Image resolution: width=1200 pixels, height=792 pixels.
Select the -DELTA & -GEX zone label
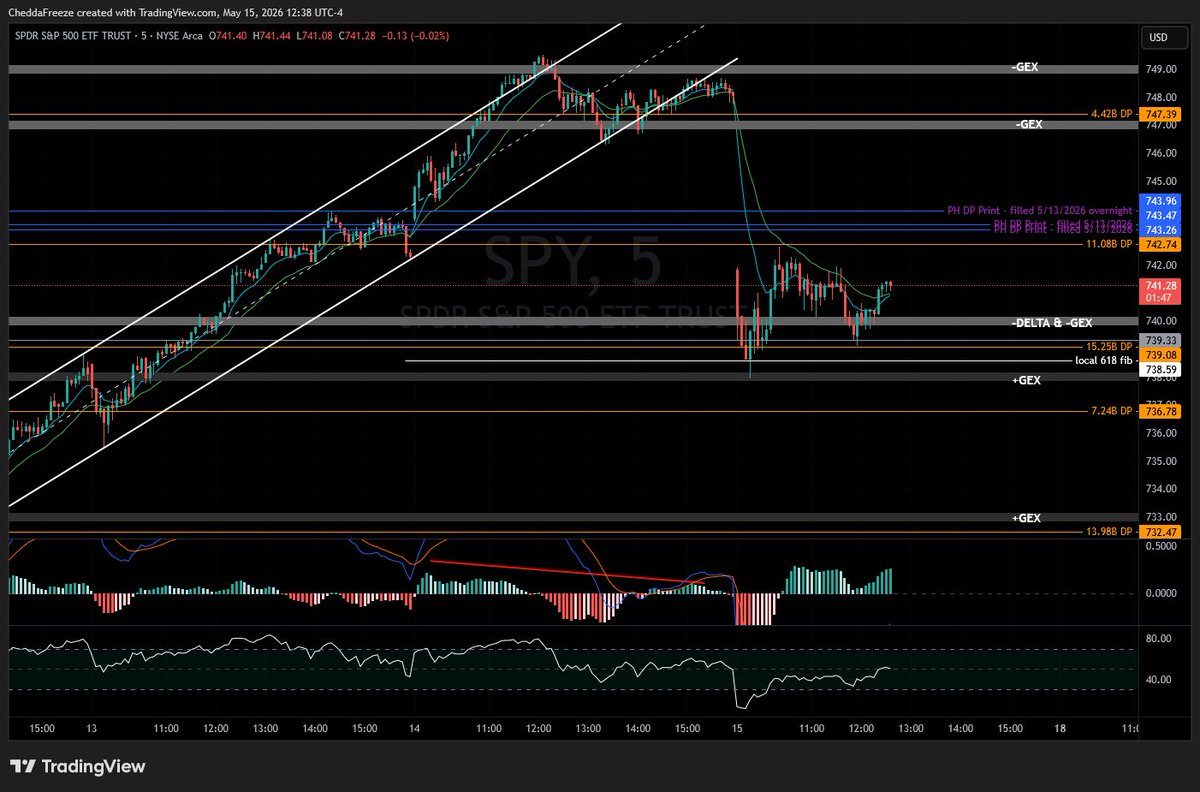1052,322
